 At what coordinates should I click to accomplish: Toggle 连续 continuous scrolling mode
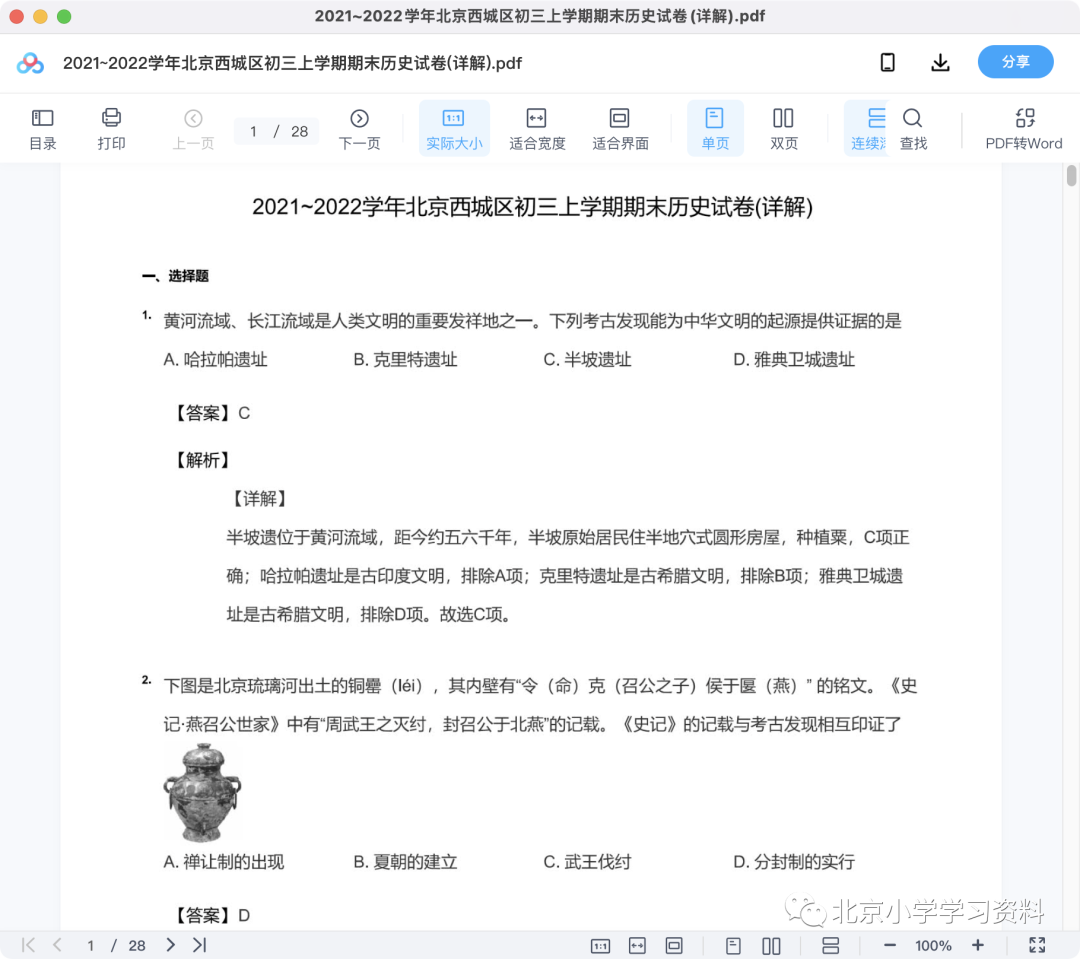click(867, 129)
